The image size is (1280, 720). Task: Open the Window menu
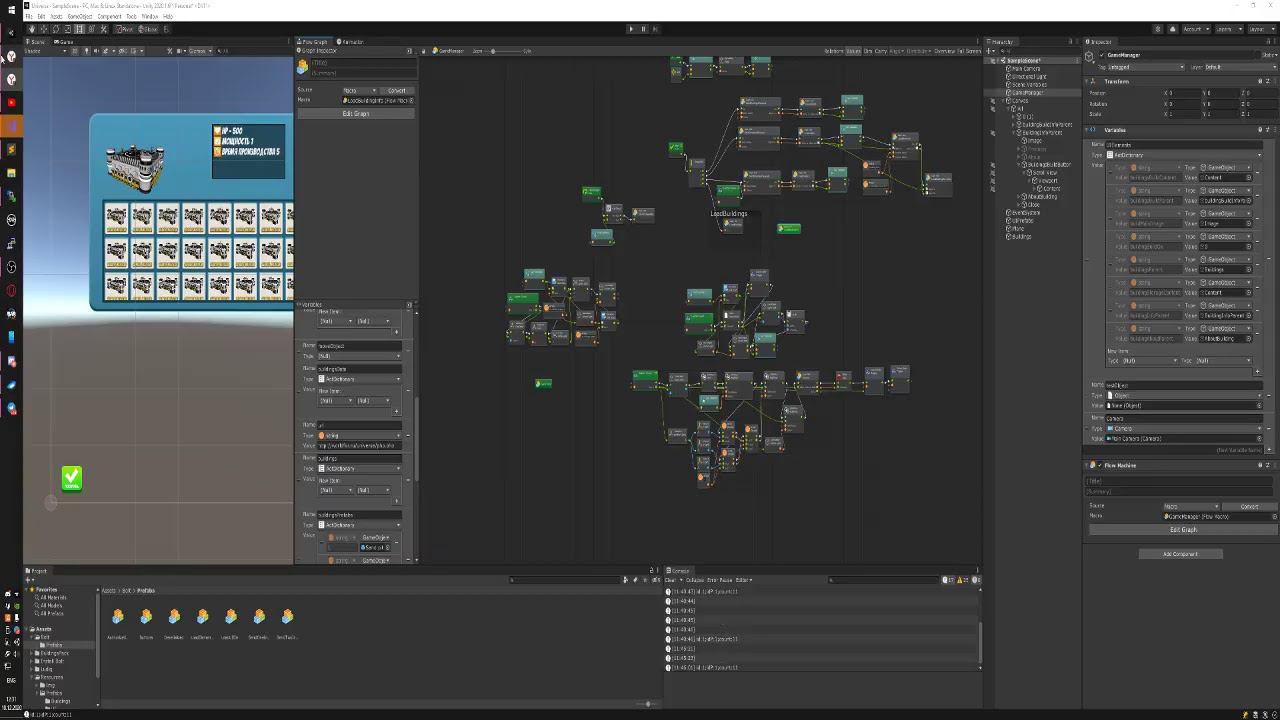tap(149, 17)
